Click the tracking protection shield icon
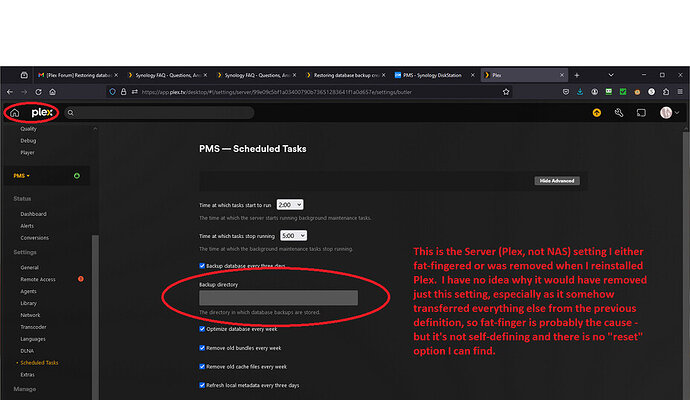690x400 pixels. (x=113, y=92)
